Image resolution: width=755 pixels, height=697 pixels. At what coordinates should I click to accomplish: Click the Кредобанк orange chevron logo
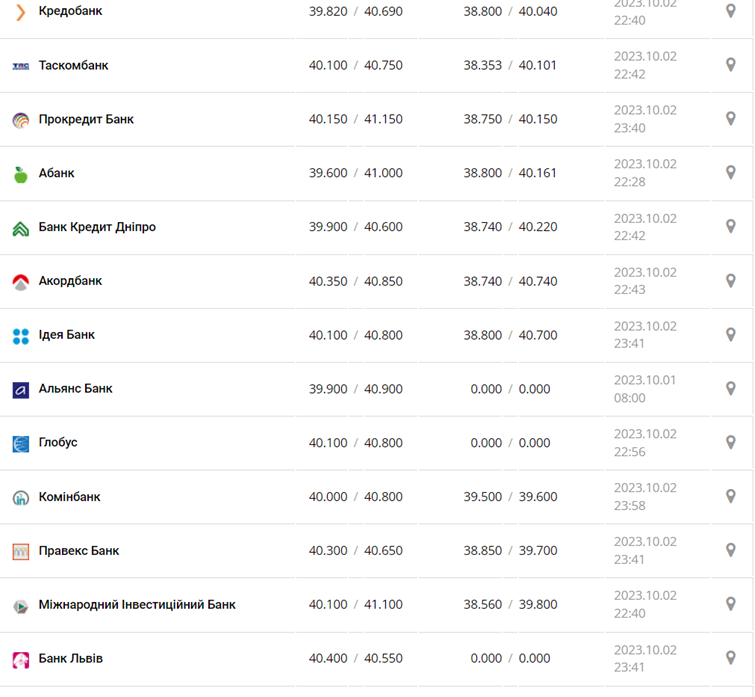(20, 12)
